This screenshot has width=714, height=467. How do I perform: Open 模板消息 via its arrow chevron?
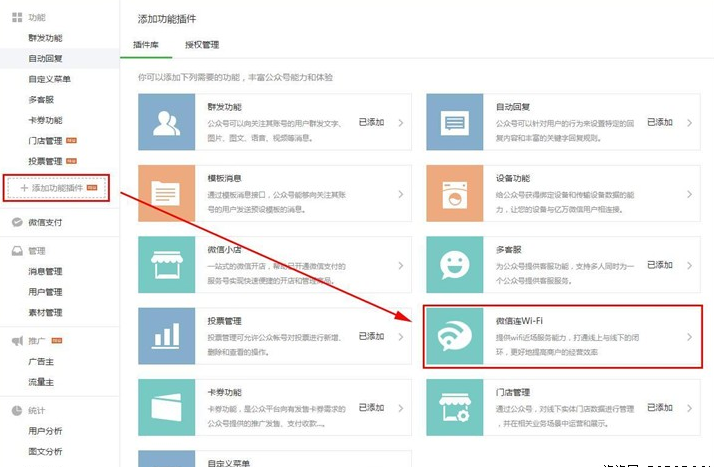[x=401, y=194]
